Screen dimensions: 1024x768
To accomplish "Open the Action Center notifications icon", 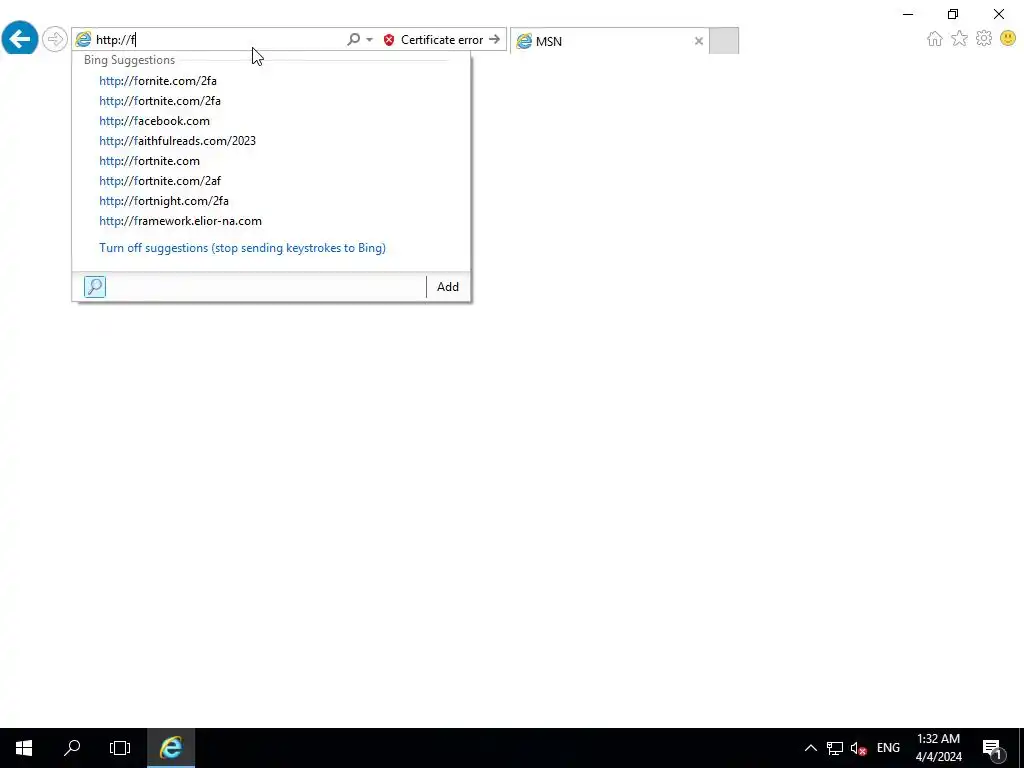I will [992, 748].
